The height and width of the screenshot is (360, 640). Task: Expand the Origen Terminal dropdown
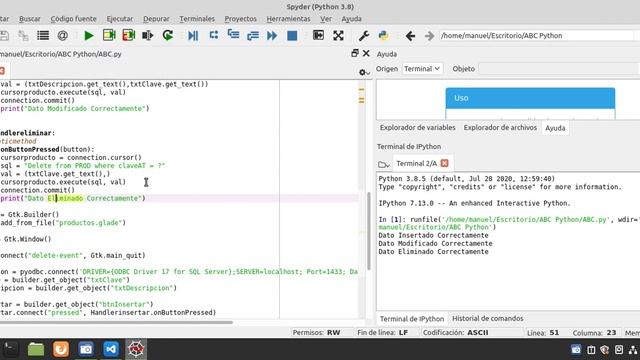click(x=422, y=69)
